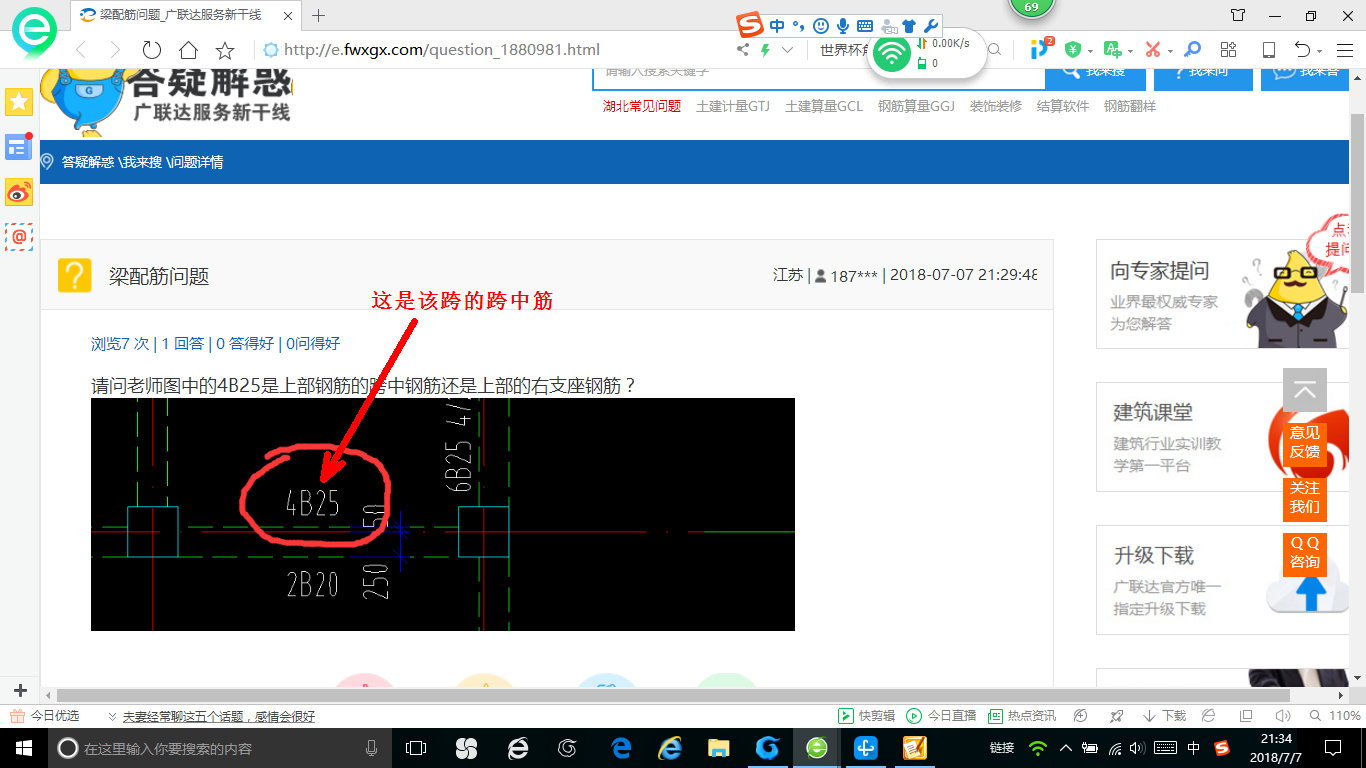Expand the dropdown beside the shield icon
This screenshot has width=1366, height=768.
[1089, 51]
